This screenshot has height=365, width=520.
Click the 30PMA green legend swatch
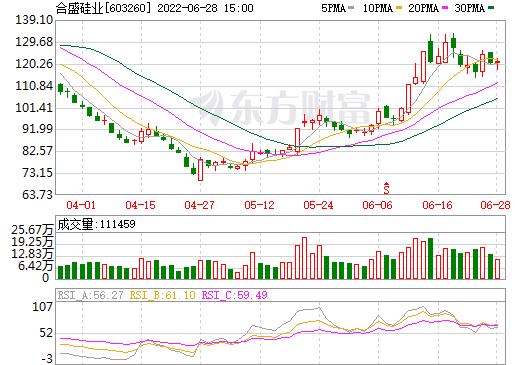[x=491, y=8]
